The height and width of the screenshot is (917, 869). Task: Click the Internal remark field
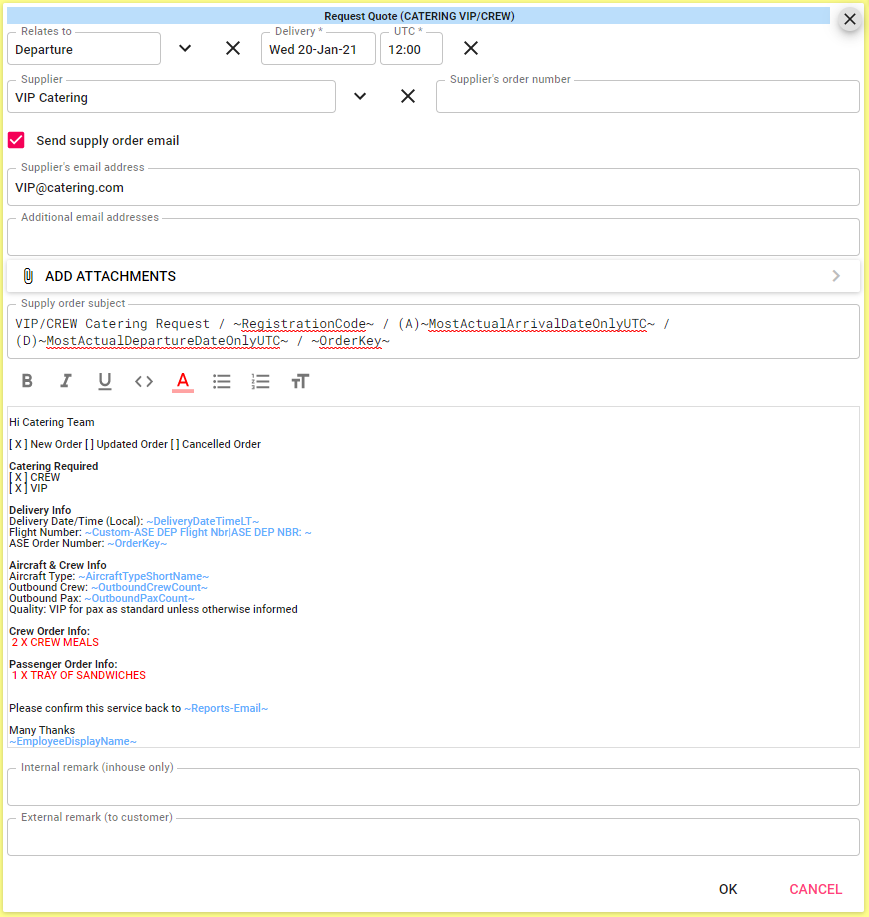(433, 788)
